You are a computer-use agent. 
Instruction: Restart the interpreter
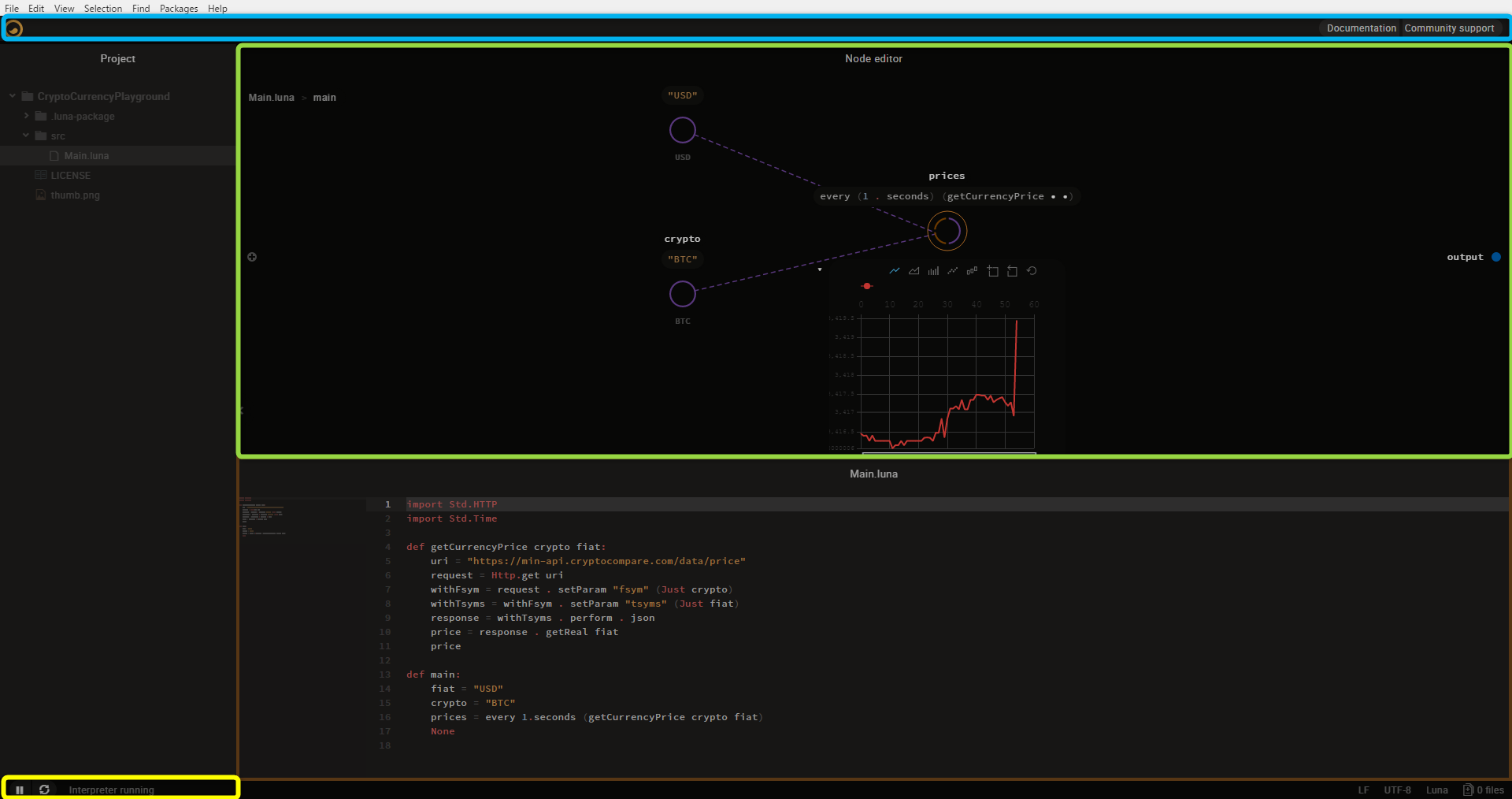[45, 790]
